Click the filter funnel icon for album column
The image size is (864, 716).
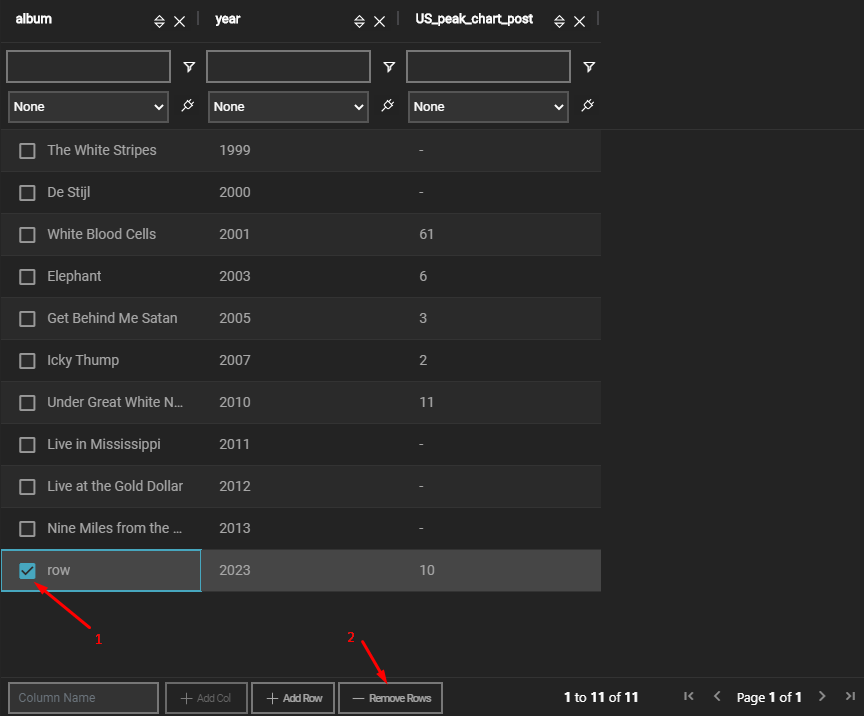coord(189,67)
